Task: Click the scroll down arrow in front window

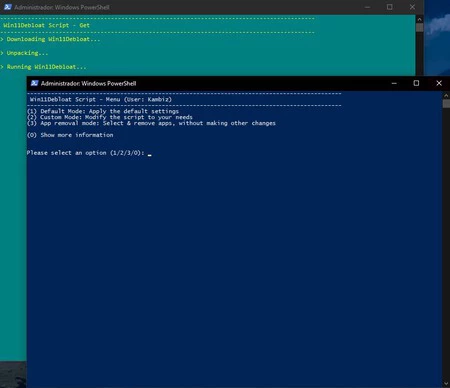Action: pos(446,384)
